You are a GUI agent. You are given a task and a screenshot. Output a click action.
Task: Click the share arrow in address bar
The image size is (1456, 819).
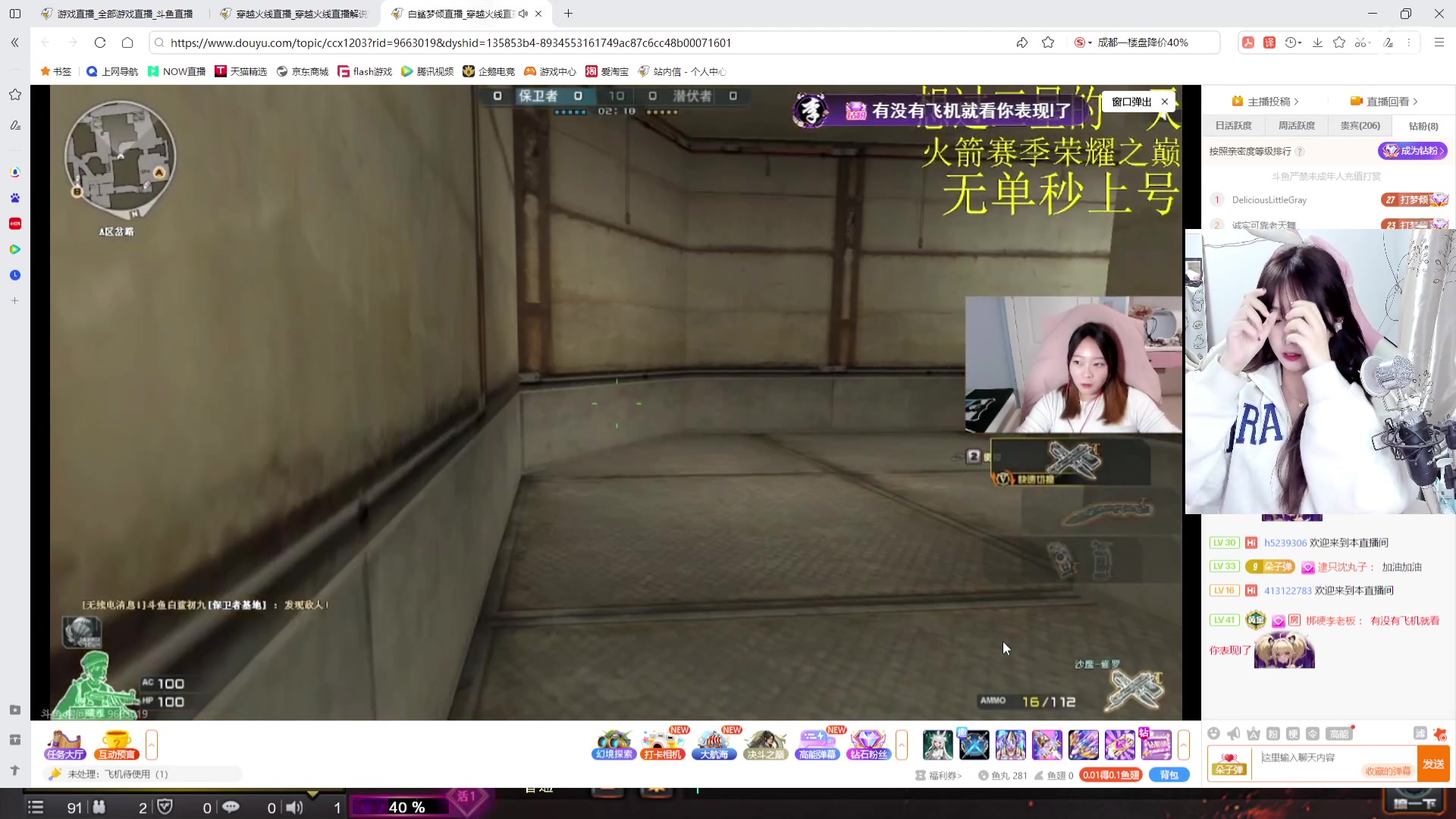[1022, 42]
